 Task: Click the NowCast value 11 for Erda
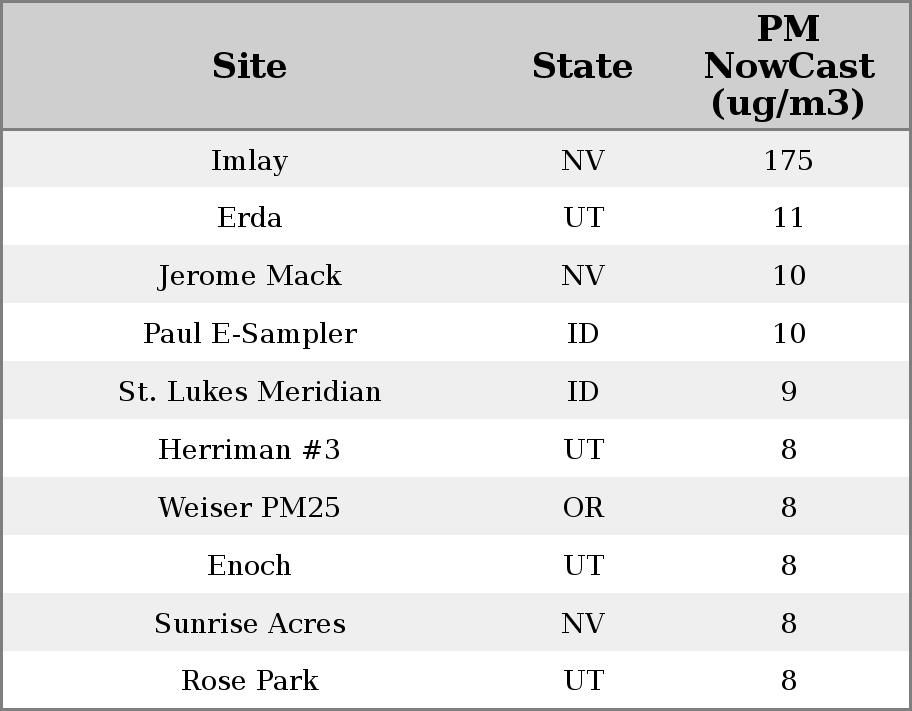pyautogui.click(x=788, y=218)
